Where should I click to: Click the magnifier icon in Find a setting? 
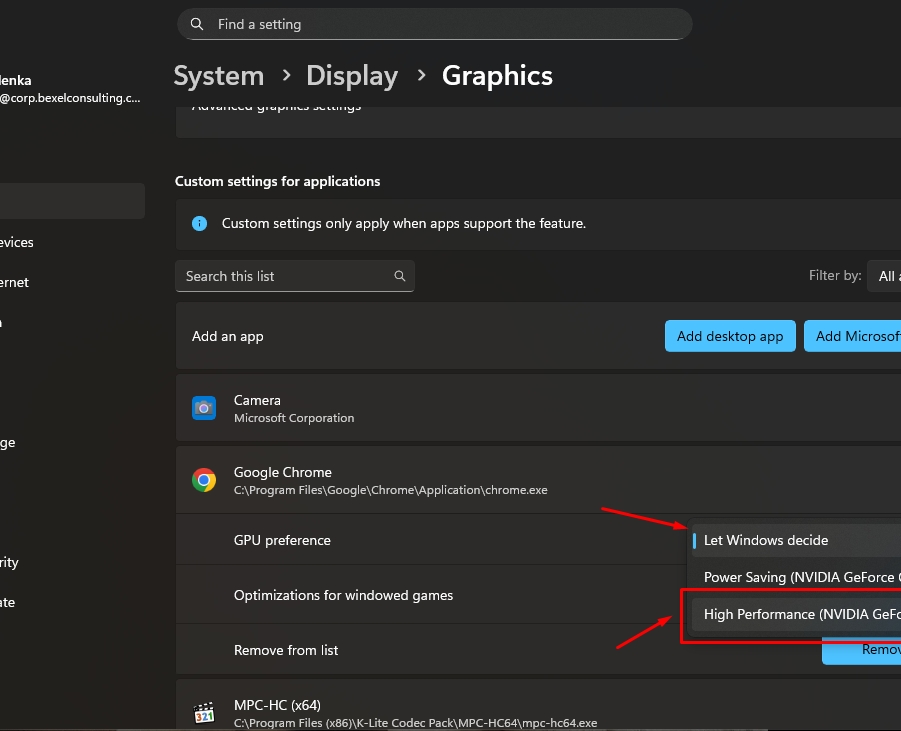point(197,24)
